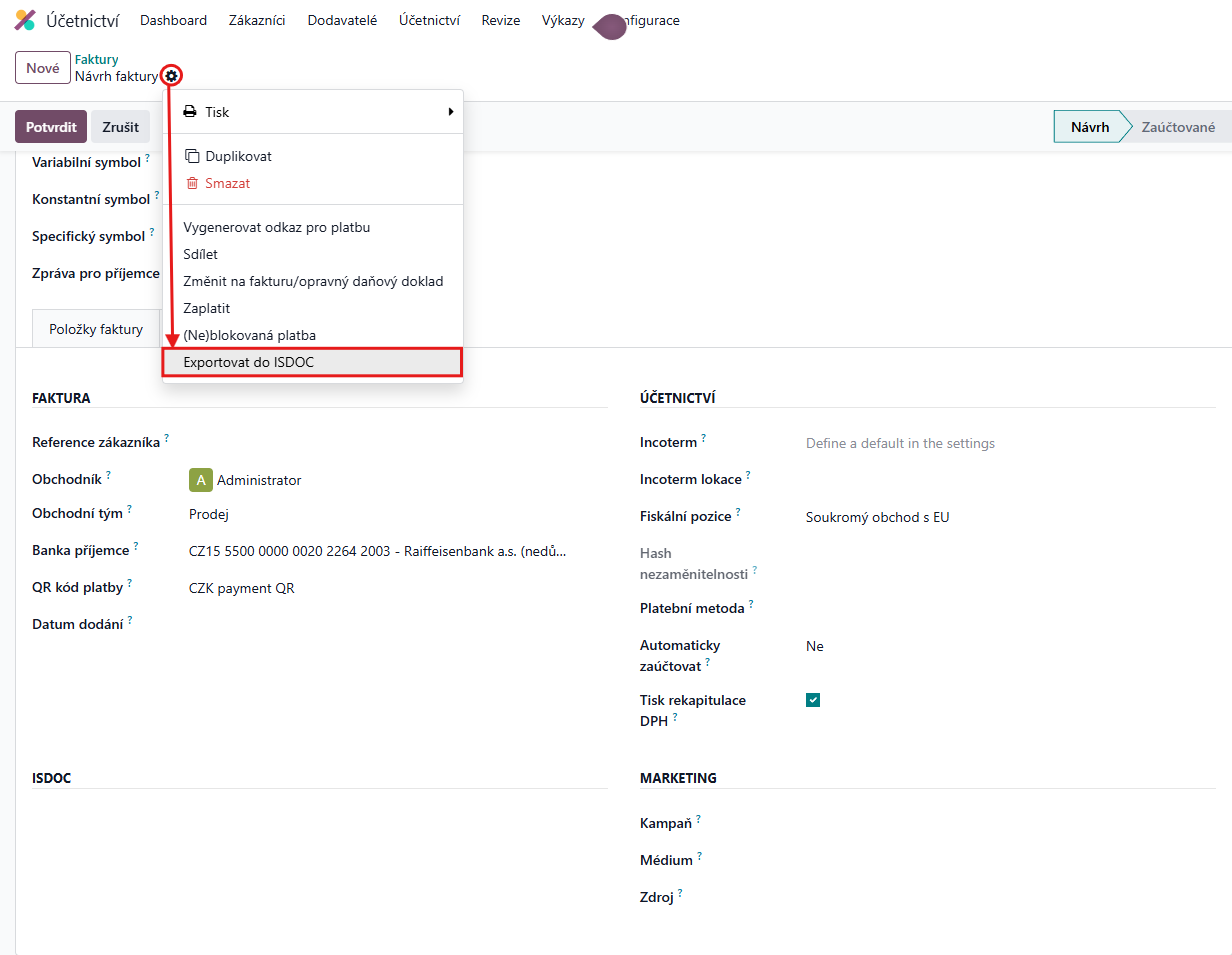Show help tooltip for Reference zákazníka

[167, 438]
